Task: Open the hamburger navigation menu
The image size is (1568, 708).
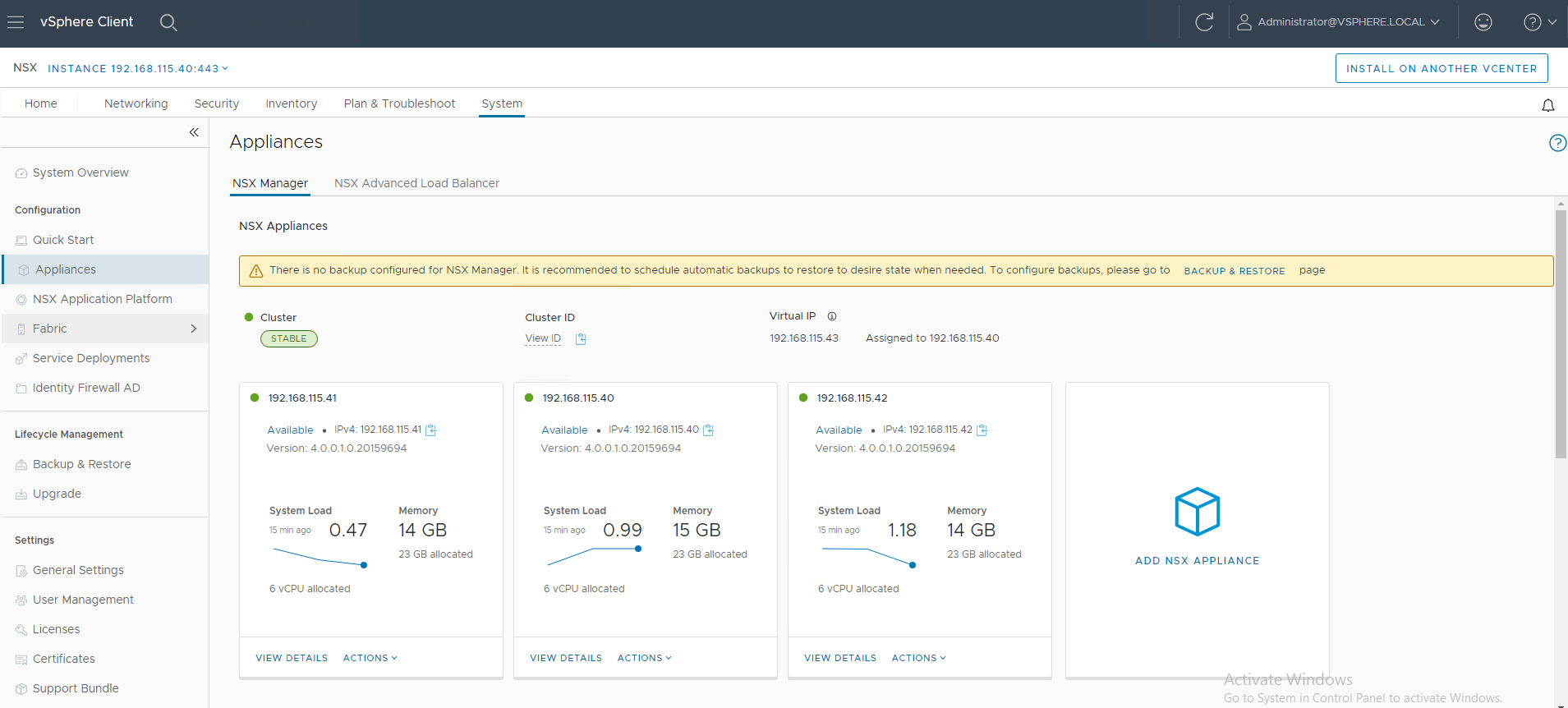Action: [x=16, y=22]
